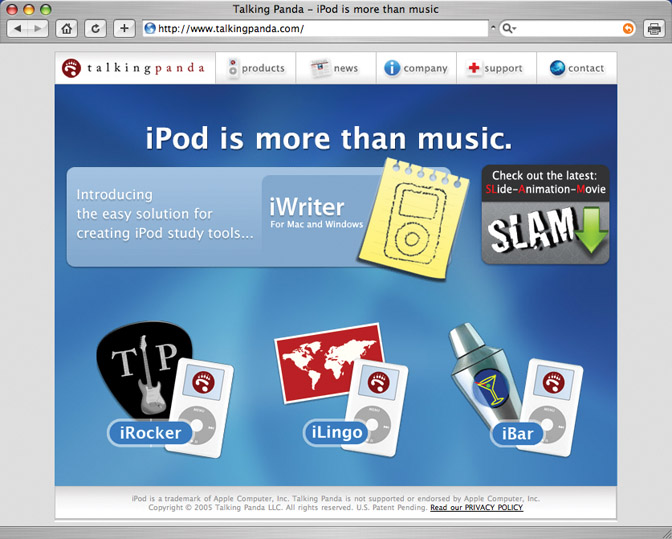This screenshot has height=539, width=672.
Task: Open the contact tab
Action: 577,68
